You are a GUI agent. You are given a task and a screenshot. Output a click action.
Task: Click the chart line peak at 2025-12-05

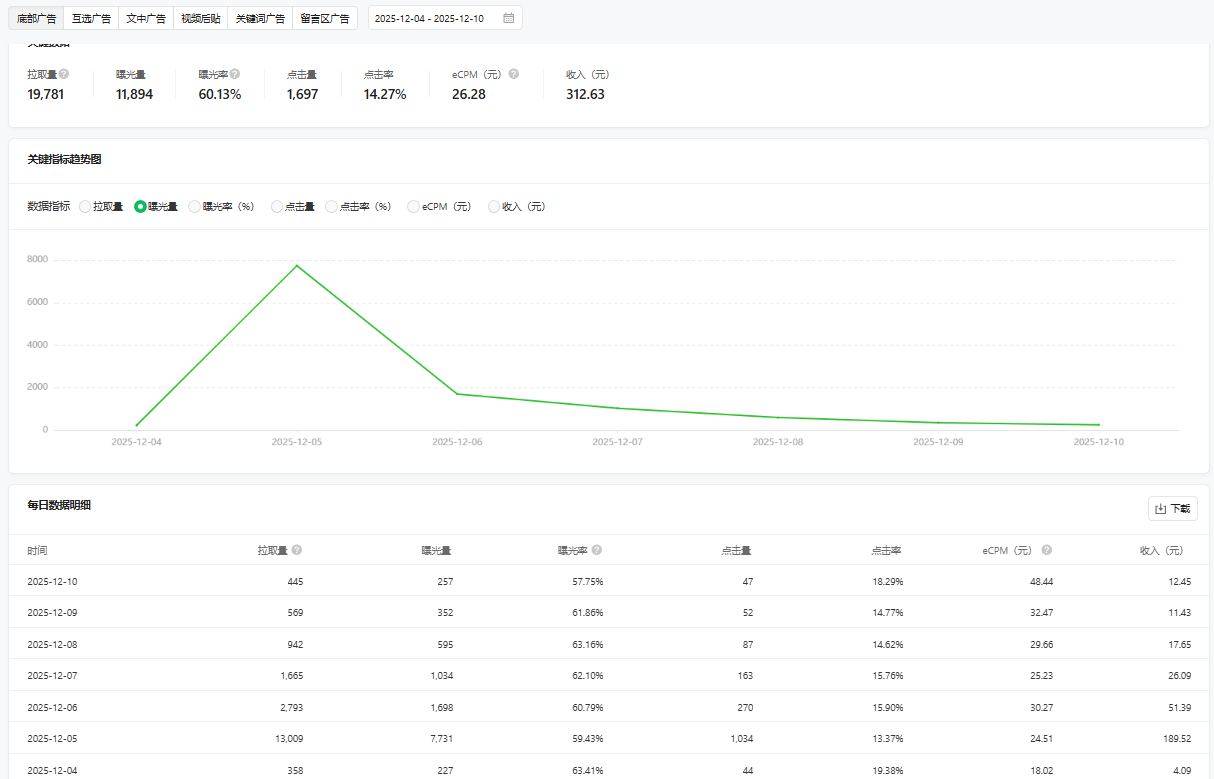297,266
